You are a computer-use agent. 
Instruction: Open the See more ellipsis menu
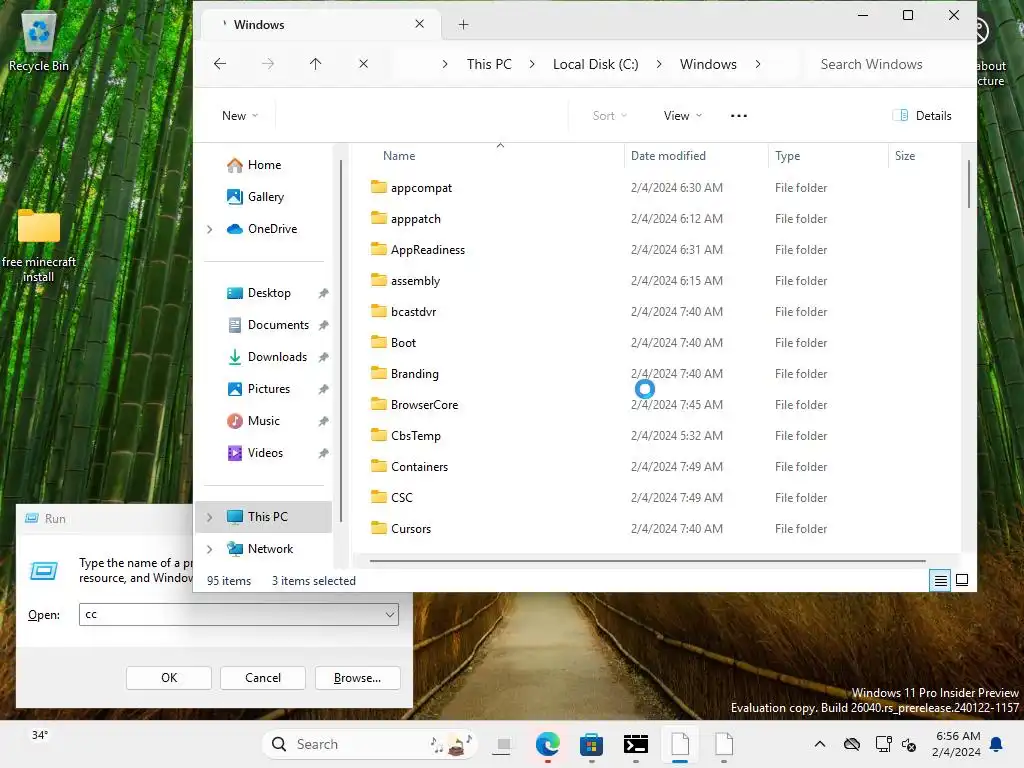click(x=739, y=116)
